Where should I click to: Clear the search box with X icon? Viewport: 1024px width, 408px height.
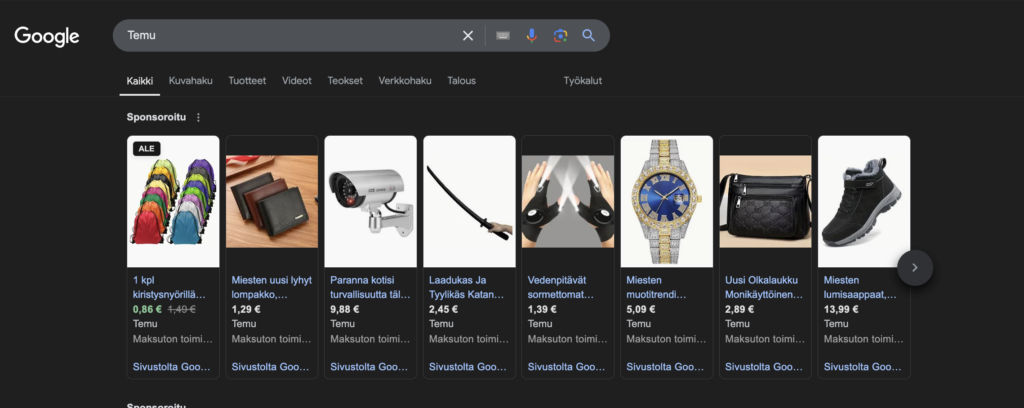[467, 36]
